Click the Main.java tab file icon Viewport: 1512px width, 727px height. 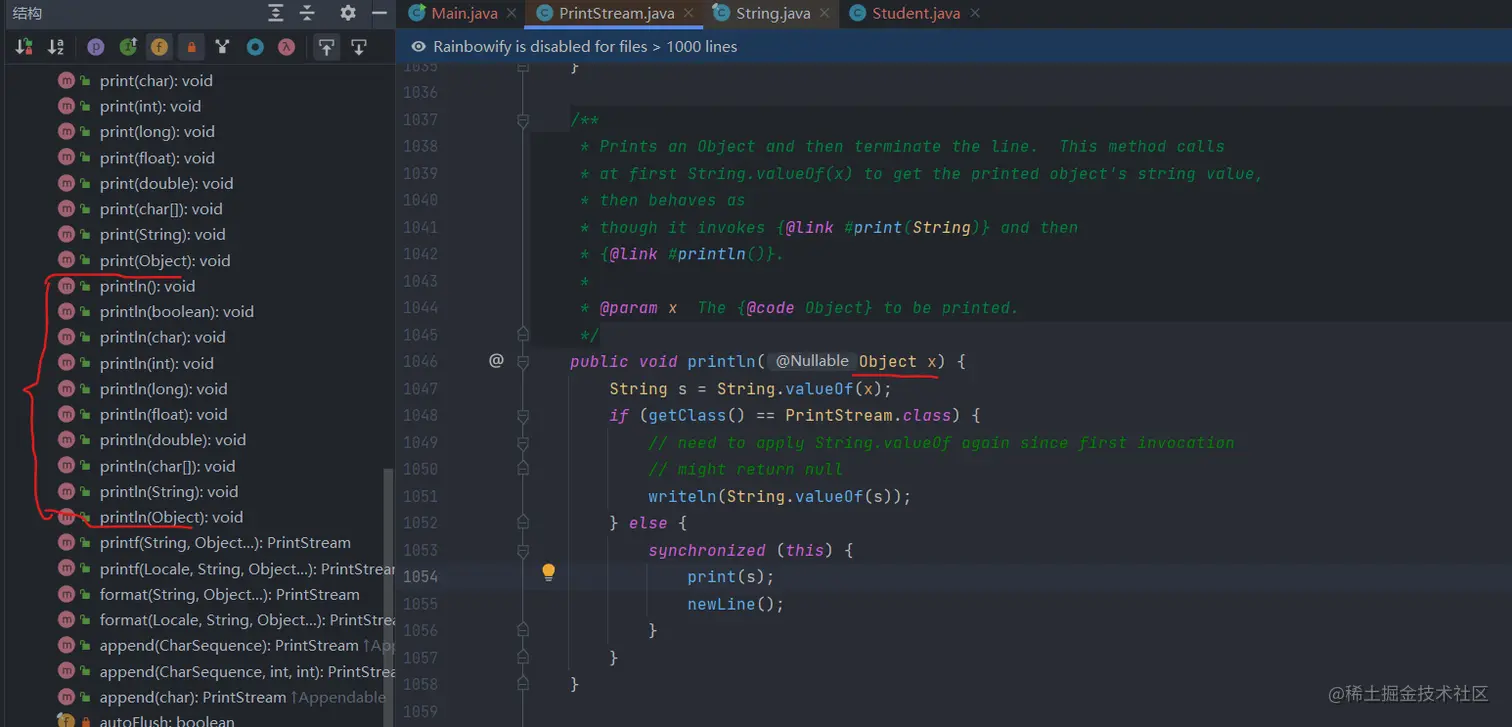[x=417, y=13]
